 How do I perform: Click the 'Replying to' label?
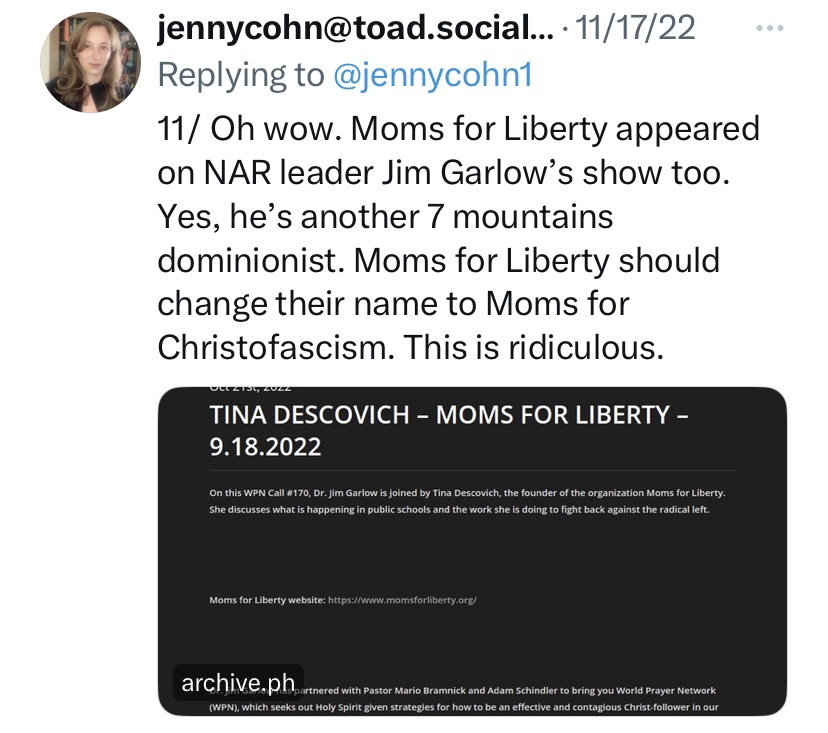coord(240,75)
